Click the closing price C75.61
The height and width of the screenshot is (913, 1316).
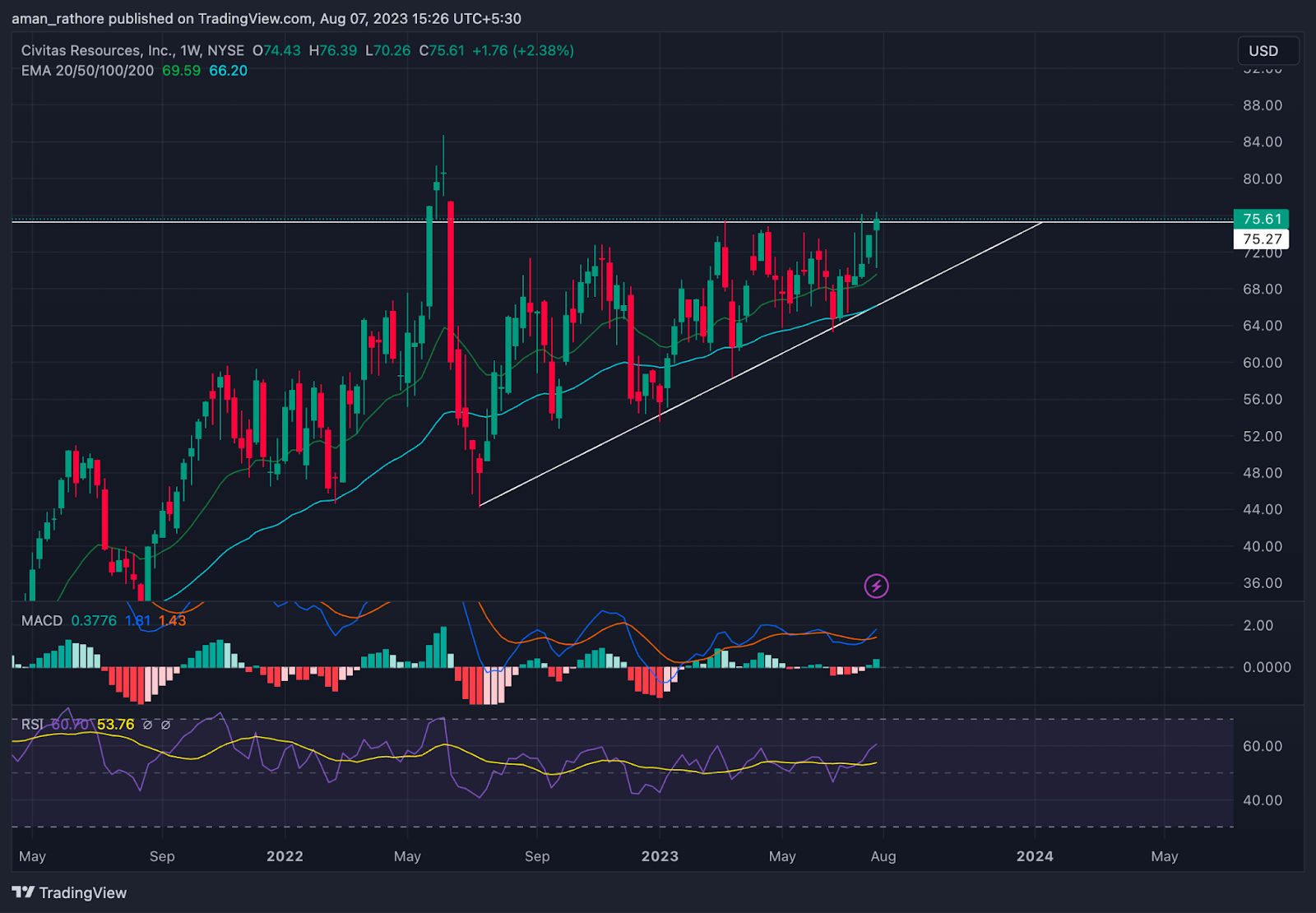click(x=442, y=50)
